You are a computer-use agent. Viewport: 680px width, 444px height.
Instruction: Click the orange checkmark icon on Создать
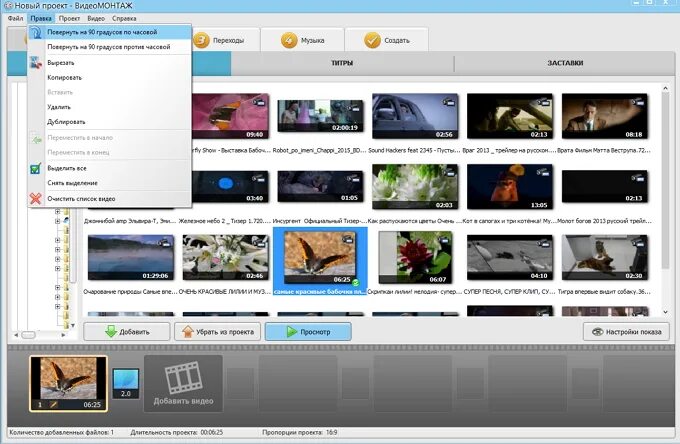click(x=372, y=40)
